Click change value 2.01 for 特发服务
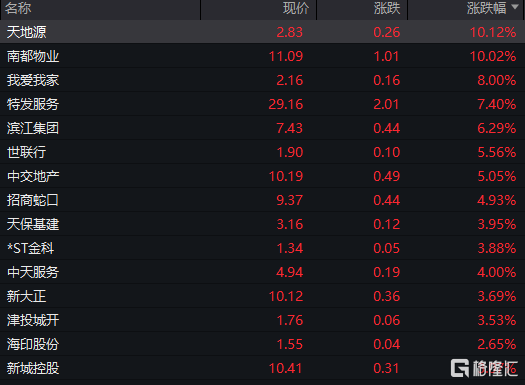 coord(386,104)
